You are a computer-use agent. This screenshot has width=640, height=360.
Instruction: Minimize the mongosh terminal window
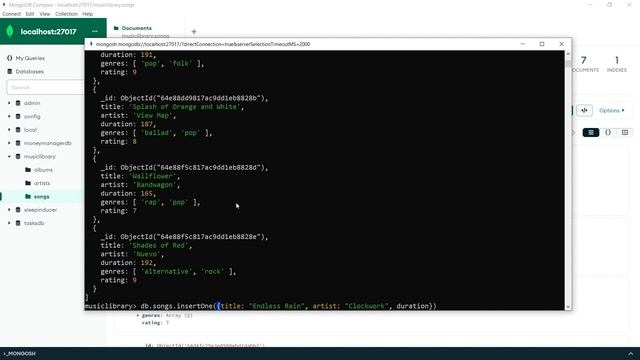click(522, 44)
